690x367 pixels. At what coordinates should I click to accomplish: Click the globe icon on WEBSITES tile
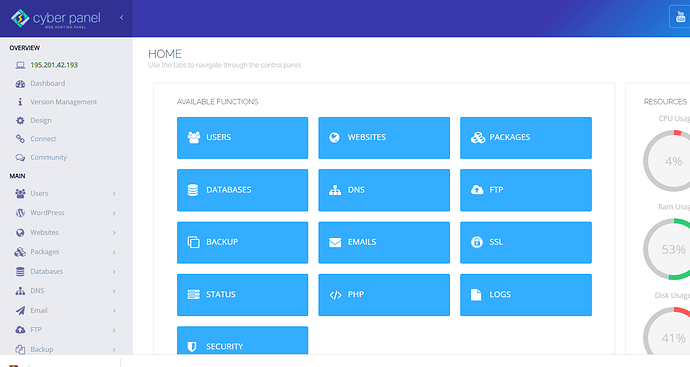334,137
